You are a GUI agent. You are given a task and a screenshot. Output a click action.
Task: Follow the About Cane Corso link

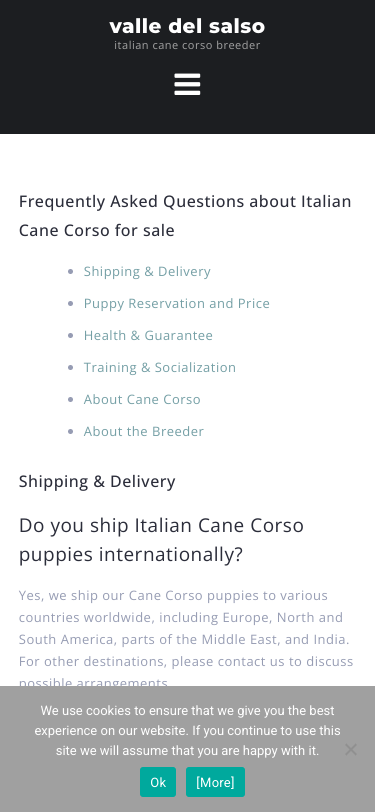[x=142, y=399]
